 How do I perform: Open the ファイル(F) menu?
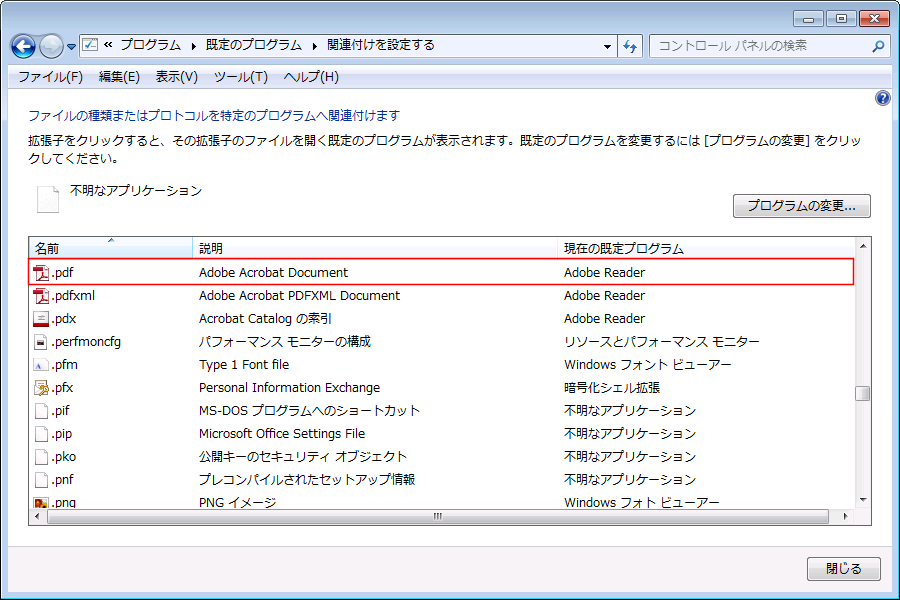click(x=50, y=77)
